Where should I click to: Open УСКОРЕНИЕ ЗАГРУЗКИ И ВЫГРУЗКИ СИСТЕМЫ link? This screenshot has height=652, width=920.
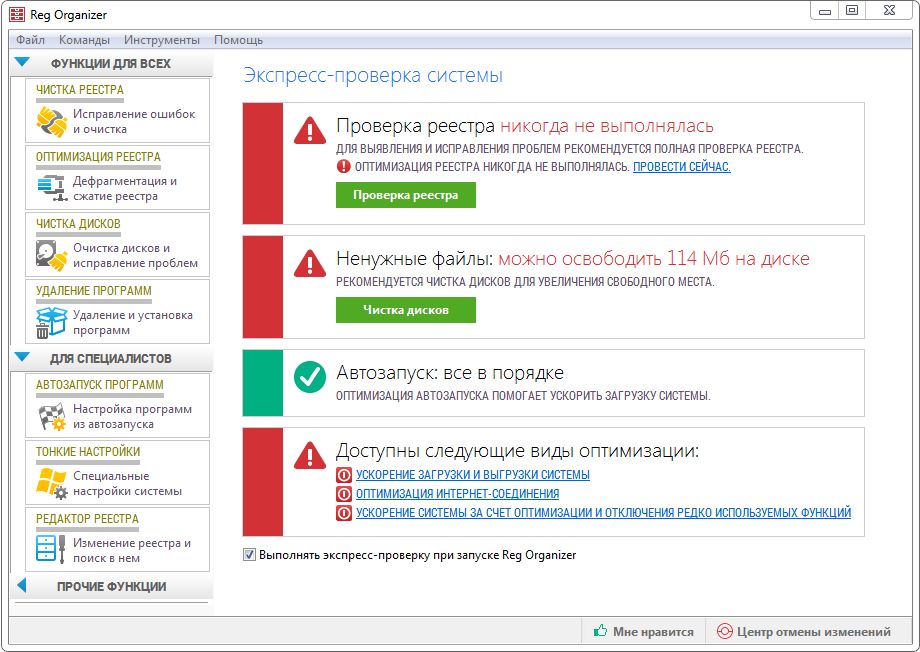473,475
